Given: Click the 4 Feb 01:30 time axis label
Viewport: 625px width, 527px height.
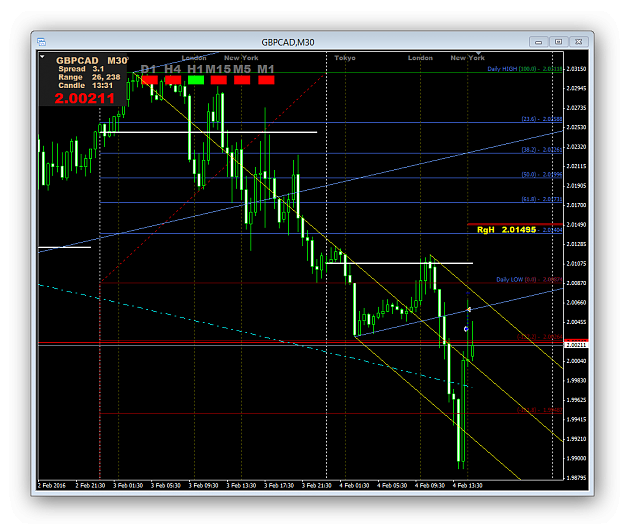Looking at the screenshot, I should [x=354, y=486].
